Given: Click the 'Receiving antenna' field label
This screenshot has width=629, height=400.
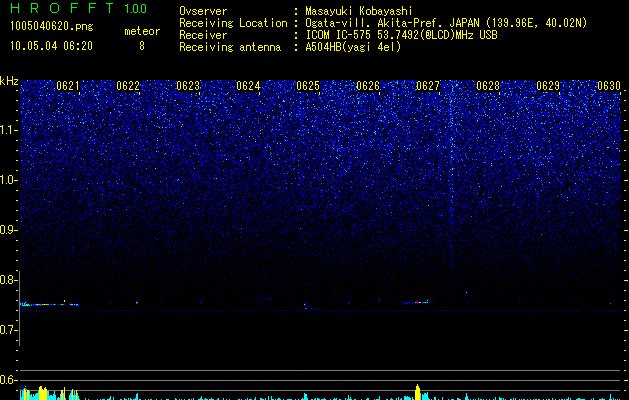Looking at the screenshot, I should pos(230,47).
